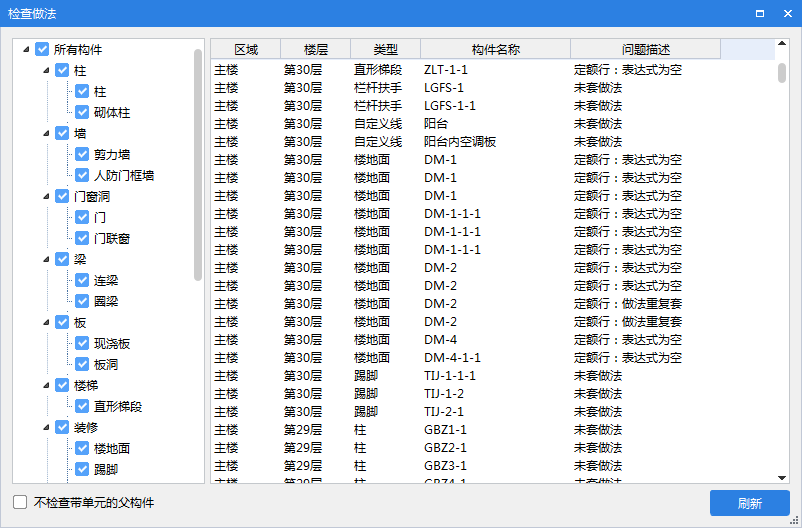Toggle the 板洞 checkbox
802x528 pixels.
(x=82, y=364)
